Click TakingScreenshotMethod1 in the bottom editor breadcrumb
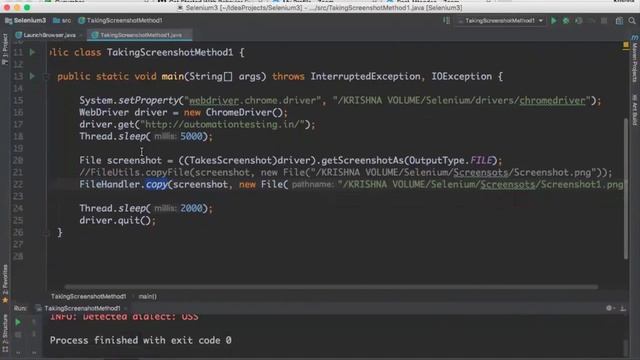 pos(89,296)
